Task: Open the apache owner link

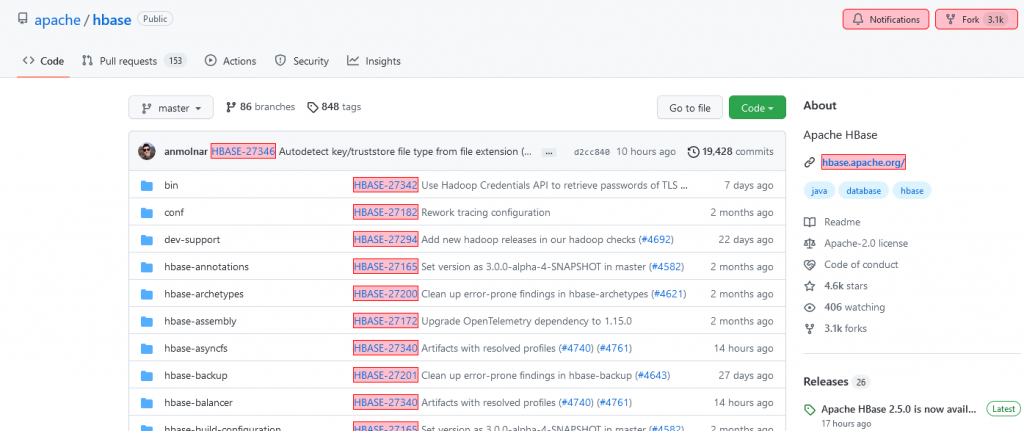Action: pos(57,20)
